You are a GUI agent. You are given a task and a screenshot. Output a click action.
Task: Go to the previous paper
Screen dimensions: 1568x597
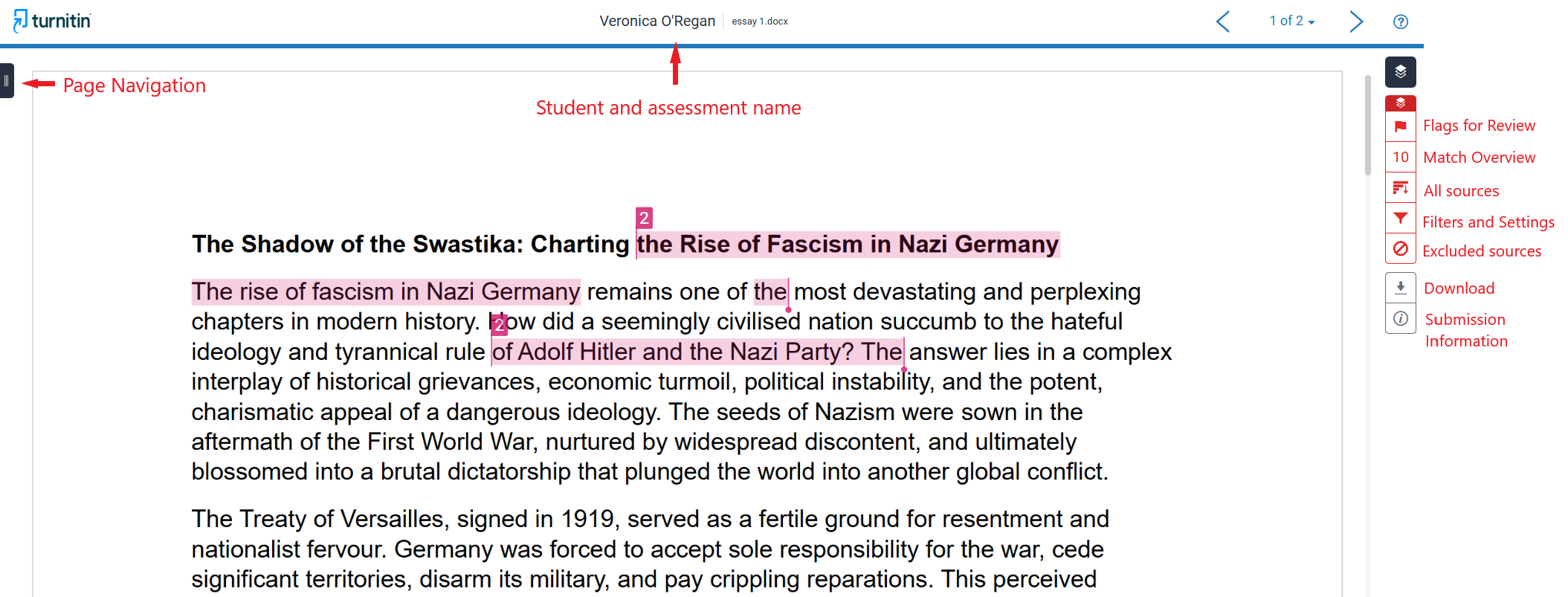click(x=1223, y=22)
